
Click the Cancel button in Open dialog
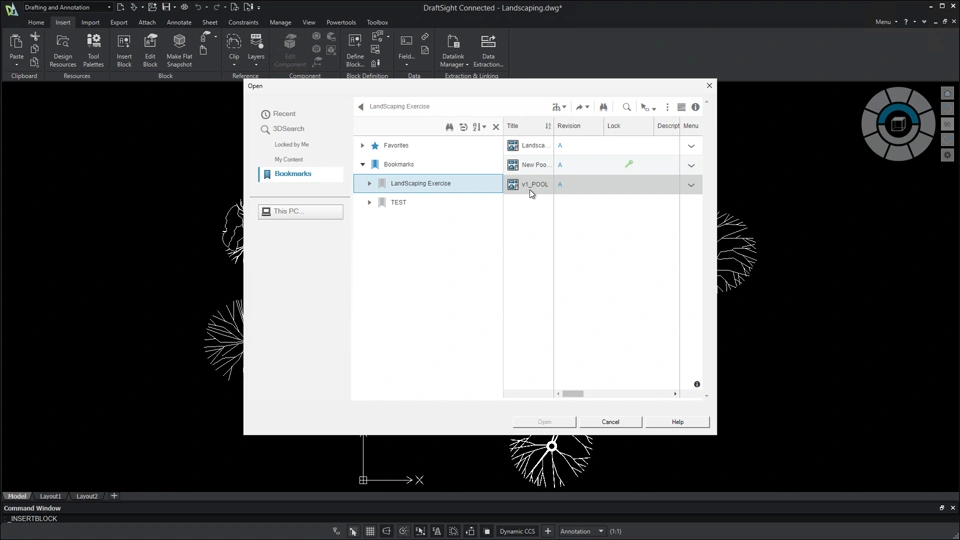tap(610, 422)
